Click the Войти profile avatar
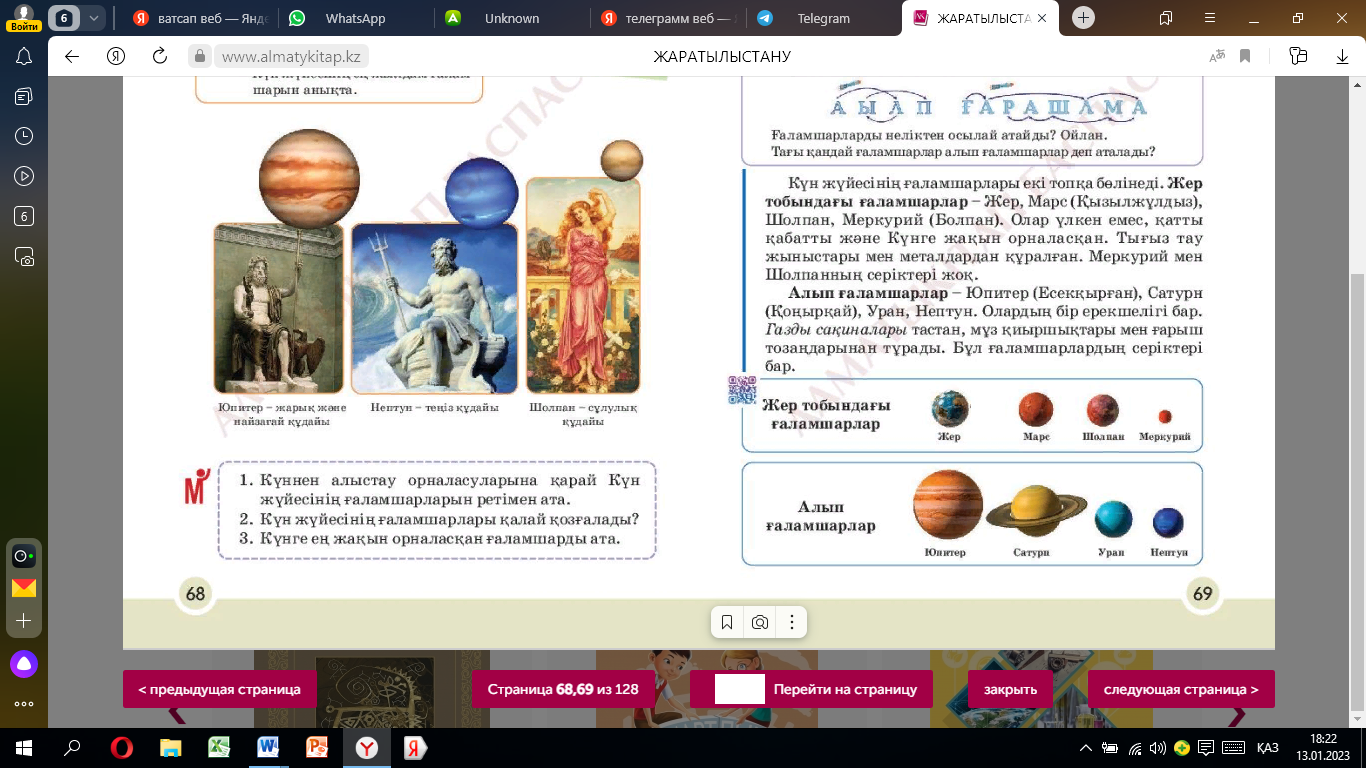Screen dimensions: 1366x768 click(x=24, y=18)
